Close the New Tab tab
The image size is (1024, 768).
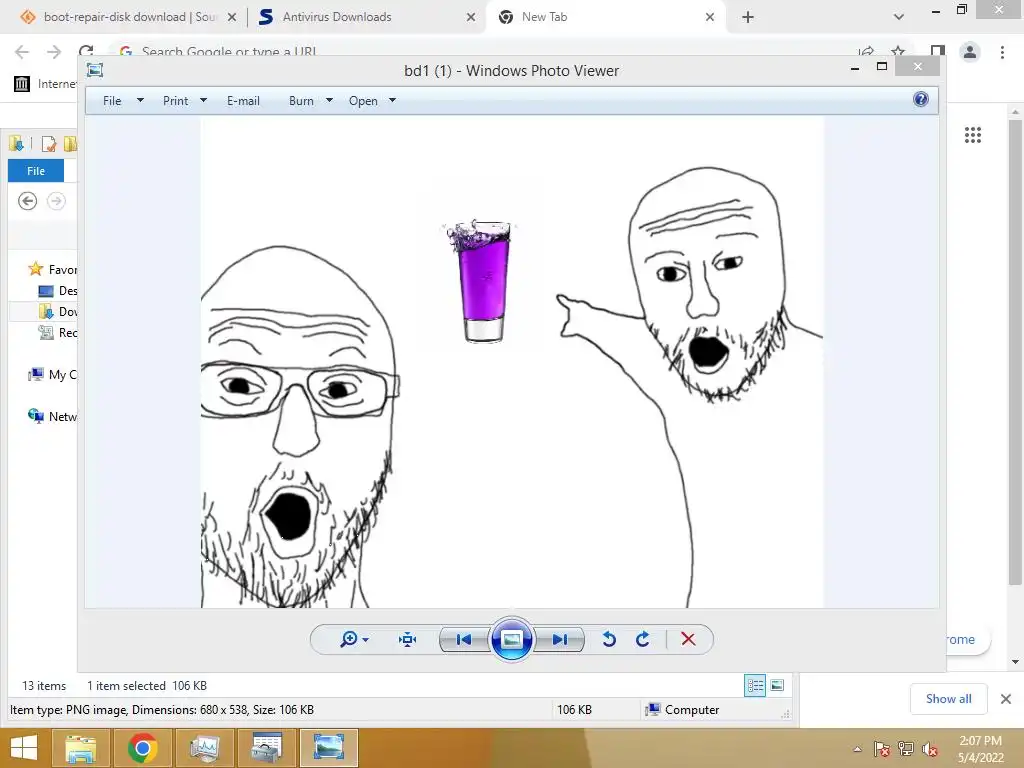pyautogui.click(x=710, y=17)
